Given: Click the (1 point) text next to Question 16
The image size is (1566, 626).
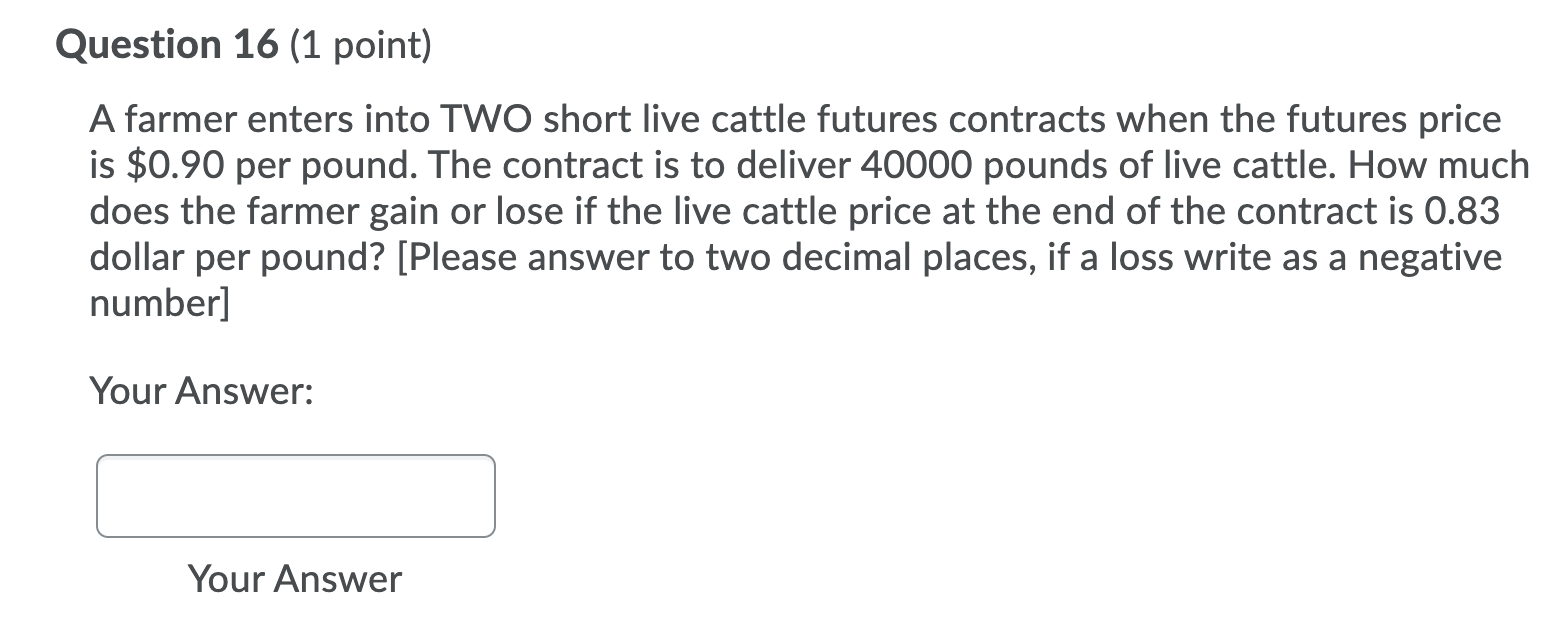Looking at the screenshot, I should 360,44.
